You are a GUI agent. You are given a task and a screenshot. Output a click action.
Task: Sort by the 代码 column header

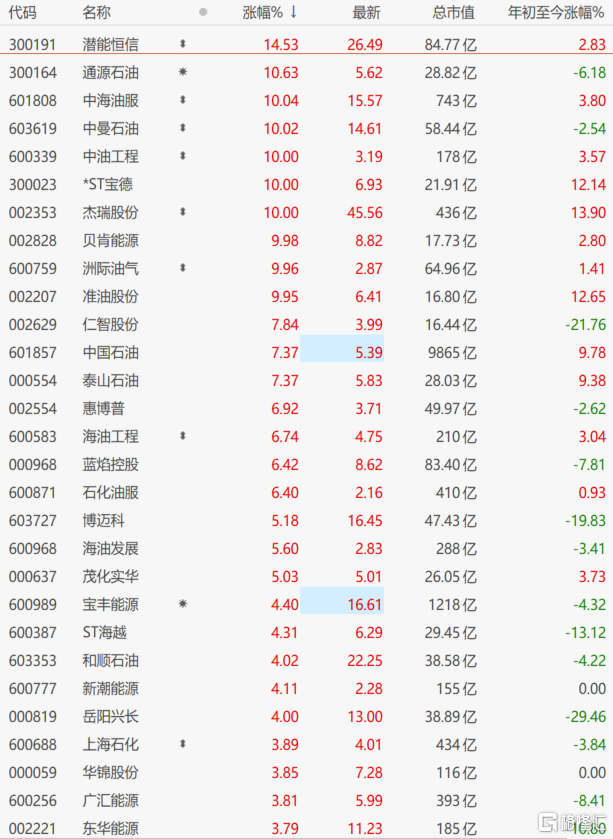[22, 12]
